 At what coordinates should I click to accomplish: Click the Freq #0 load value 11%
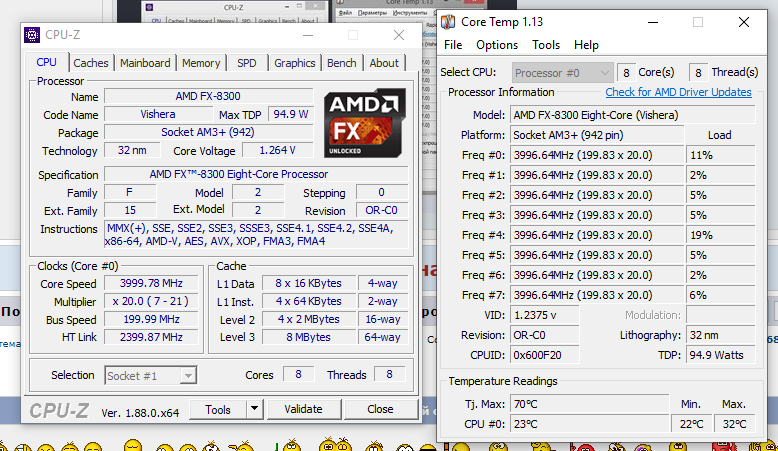tap(720, 155)
